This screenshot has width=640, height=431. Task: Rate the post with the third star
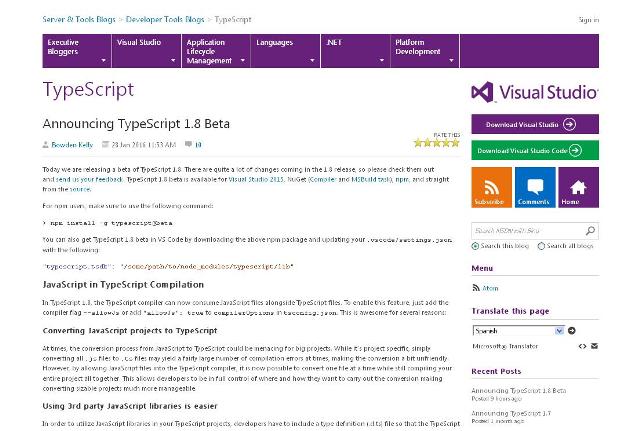436,143
